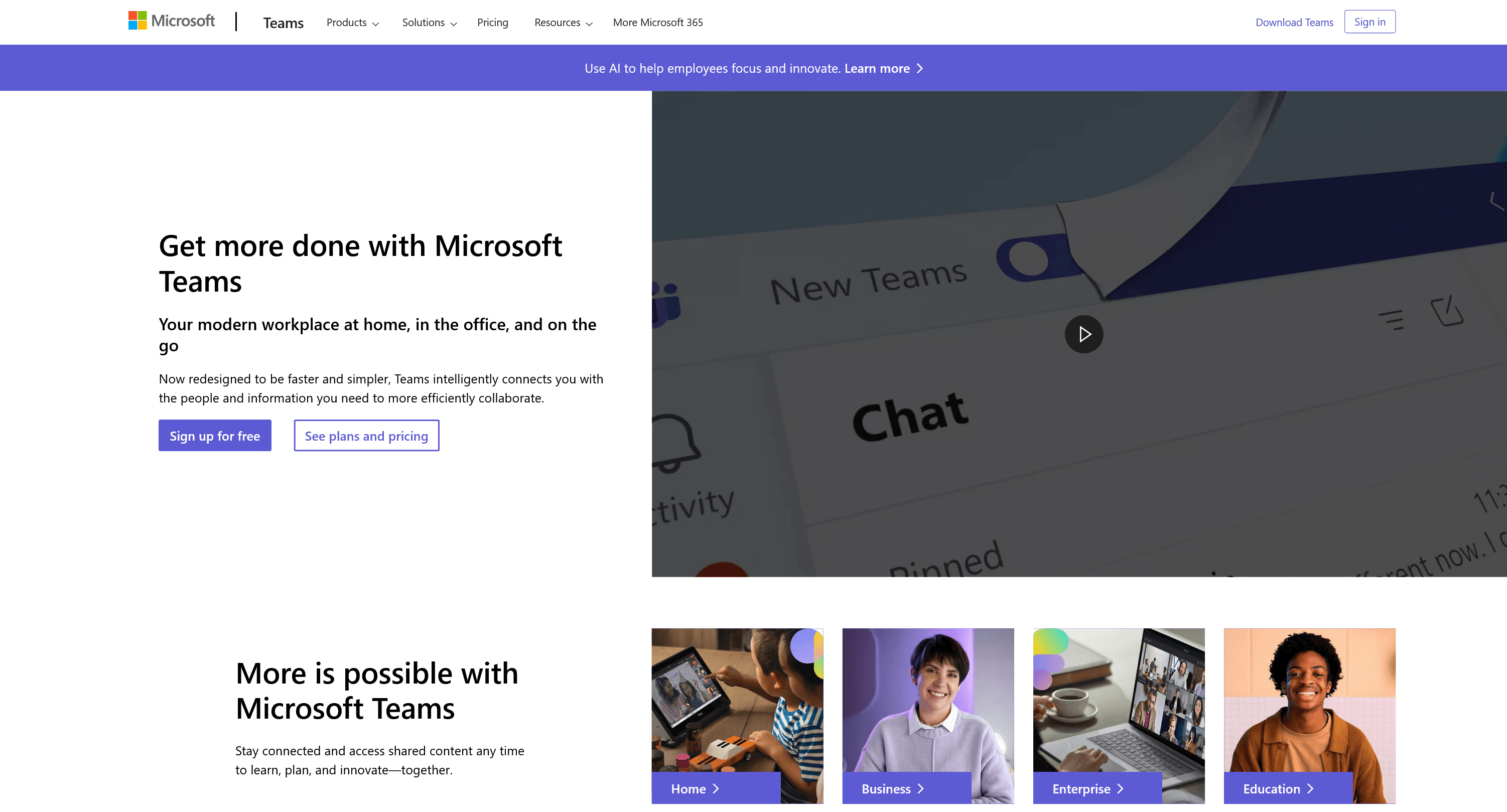Expand the Solutions dropdown menu
This screenshot has height=812, width=1507.
[430, 22]
